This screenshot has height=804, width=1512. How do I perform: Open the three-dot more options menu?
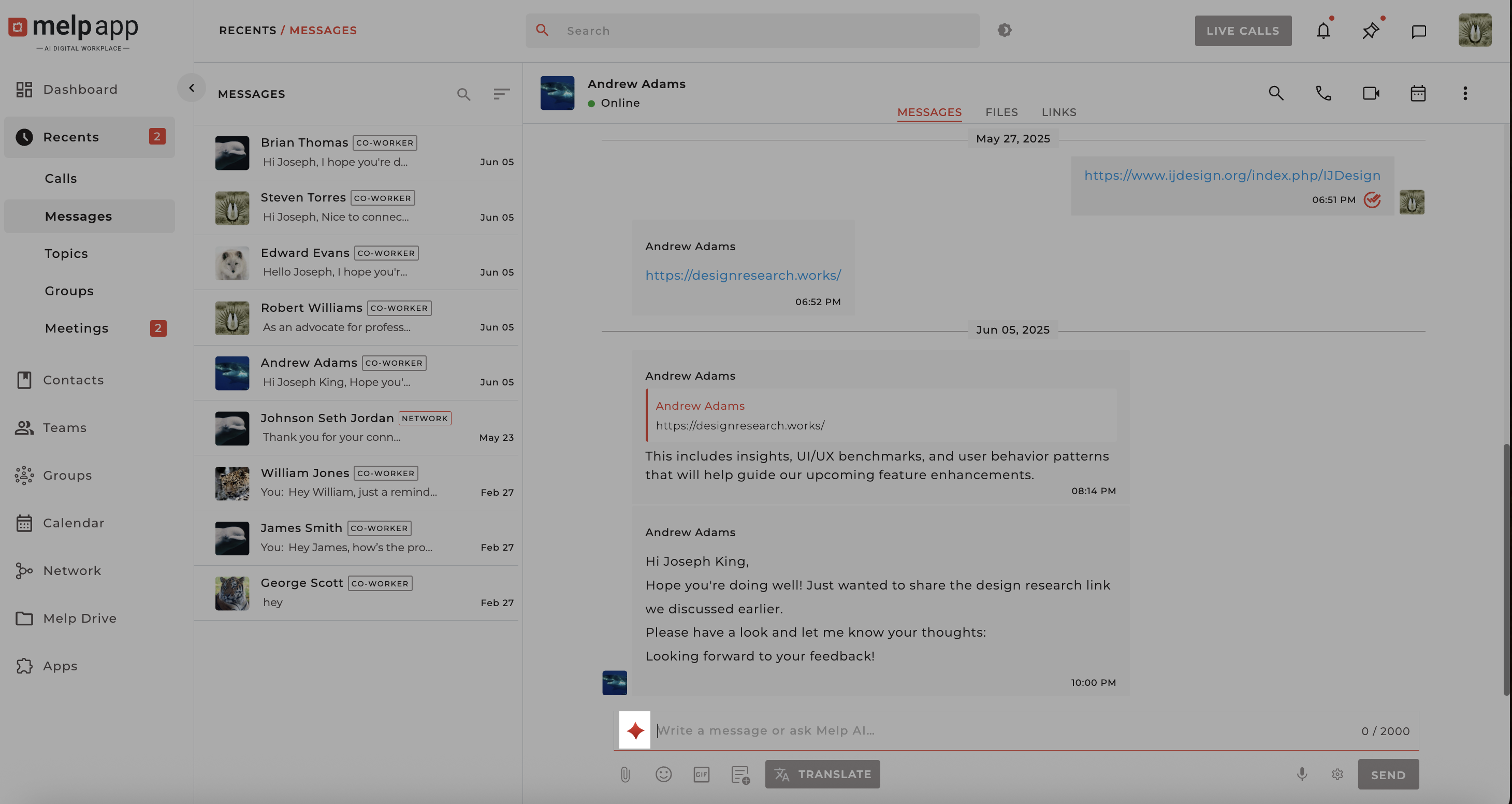point(1465,93)
